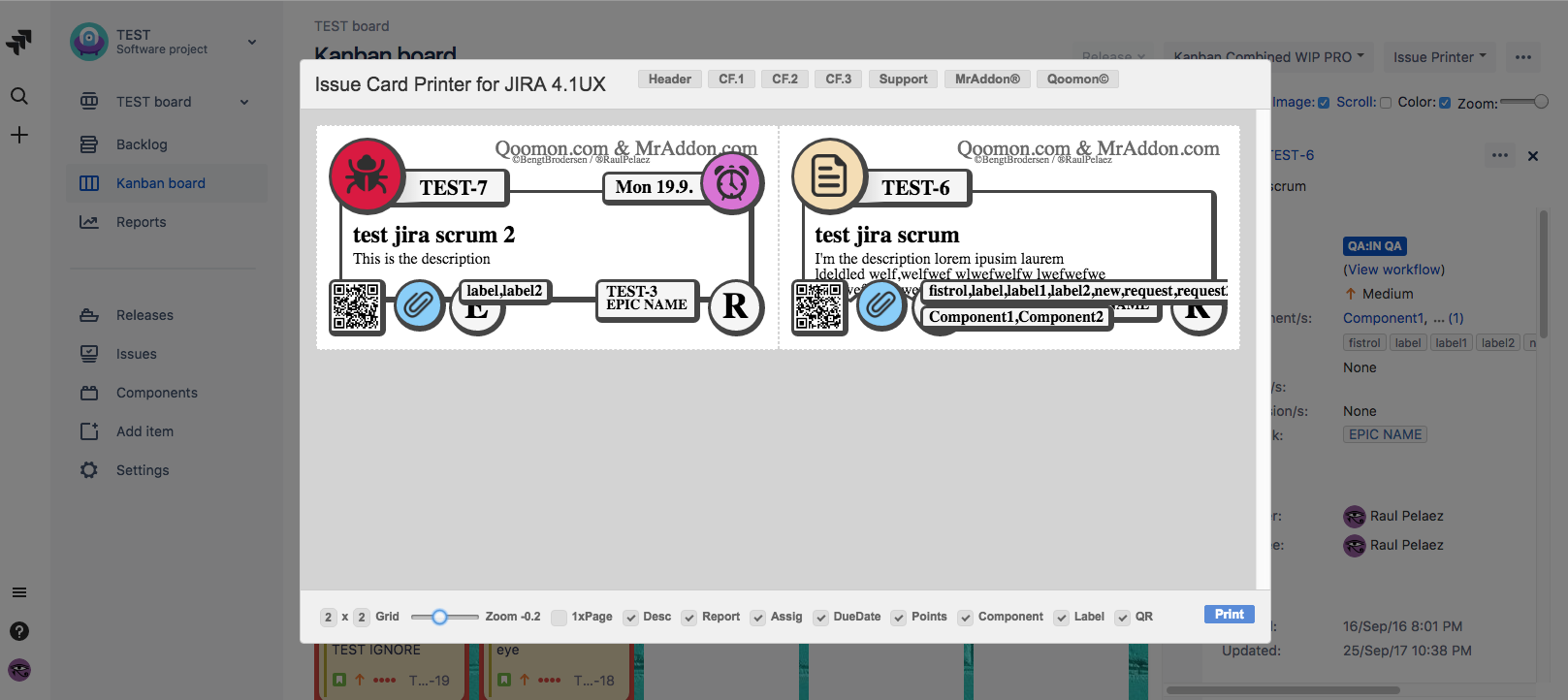
Task: Click the document icon on TEST-6 card
Action: 828,176
